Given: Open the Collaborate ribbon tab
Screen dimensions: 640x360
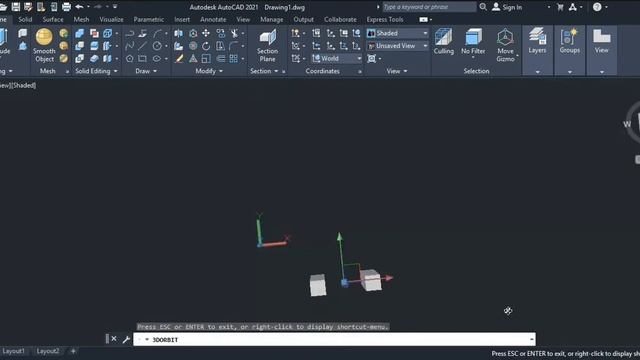Looking at the screenshot, I should pos(340,19).
